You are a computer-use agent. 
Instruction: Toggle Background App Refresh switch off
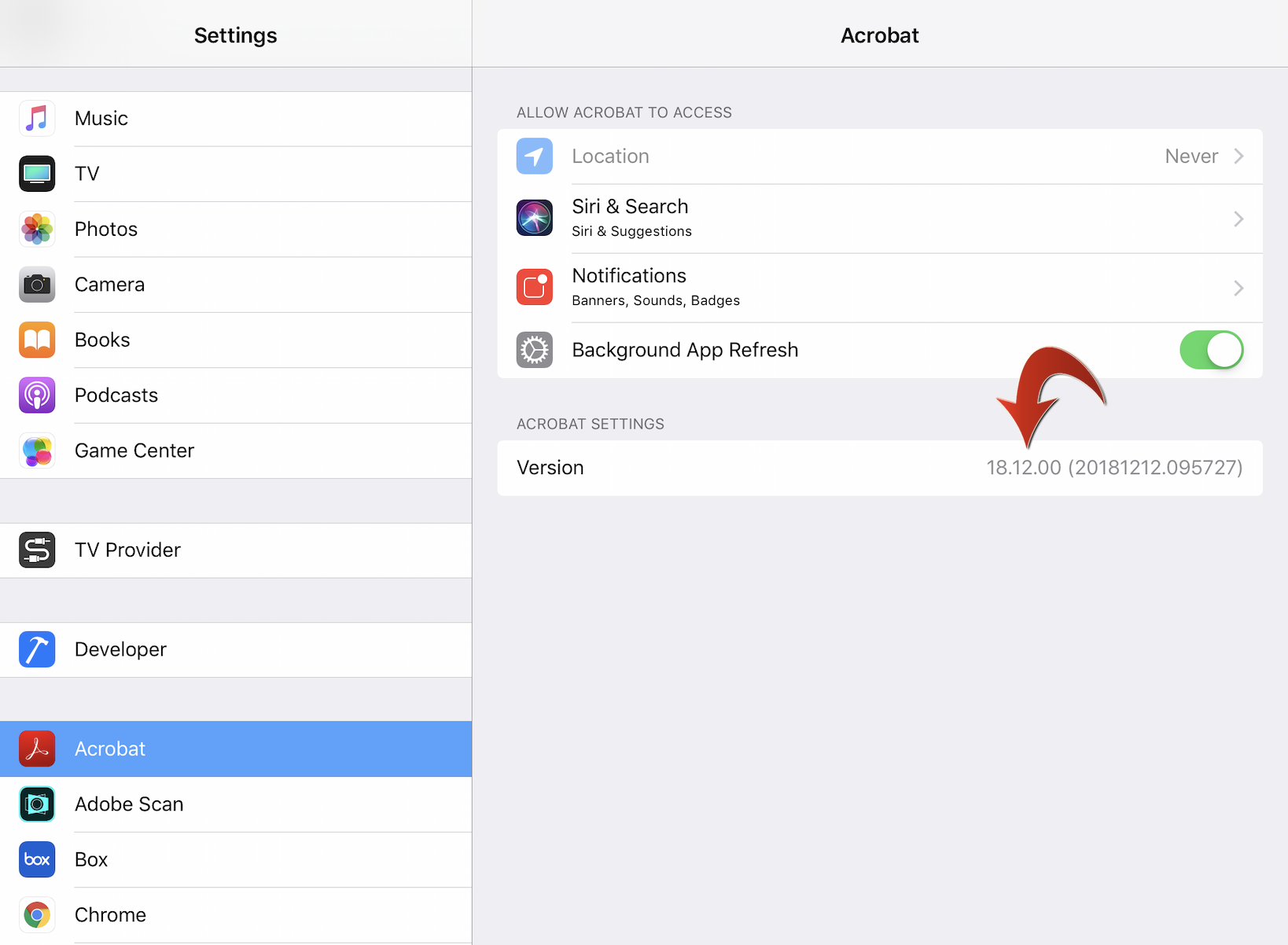[x=1212, y=350]
